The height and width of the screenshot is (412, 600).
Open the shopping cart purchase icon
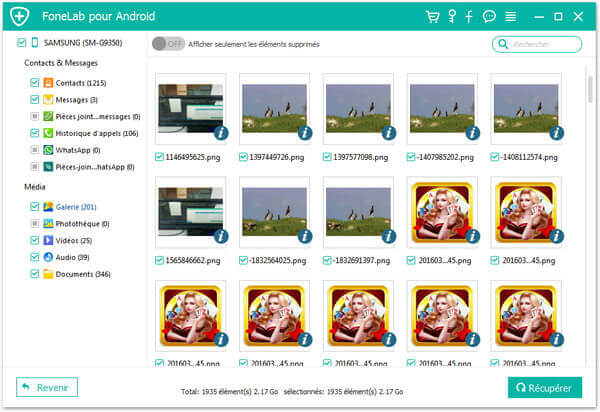432,16
